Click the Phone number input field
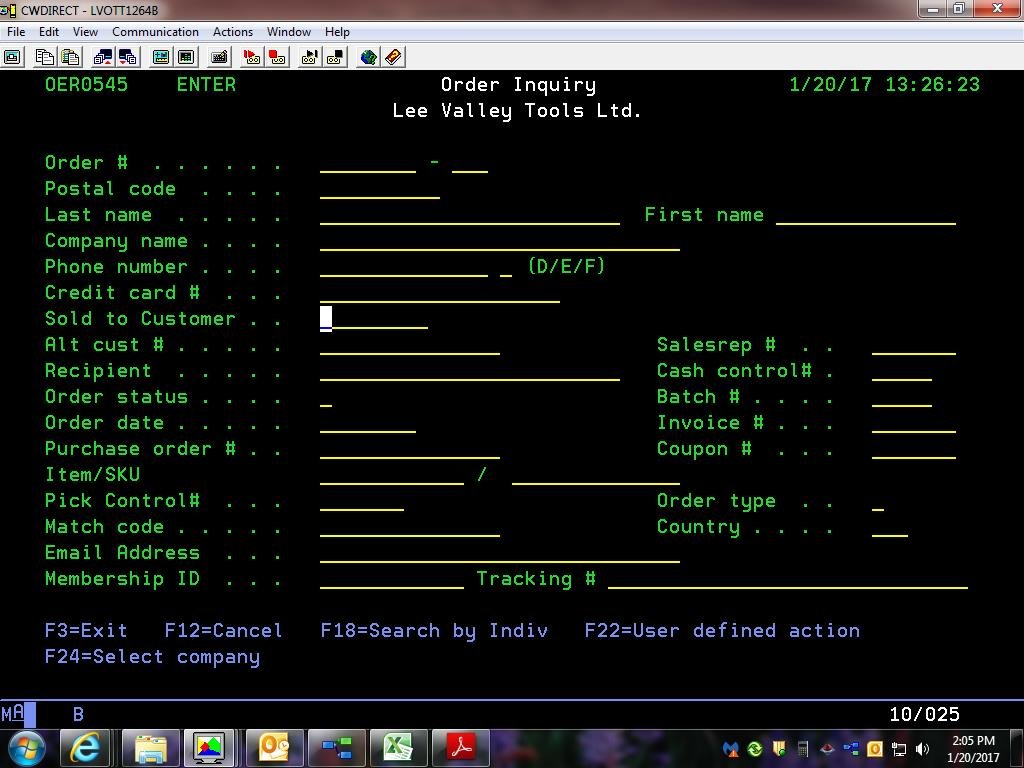 coord(404,268)
